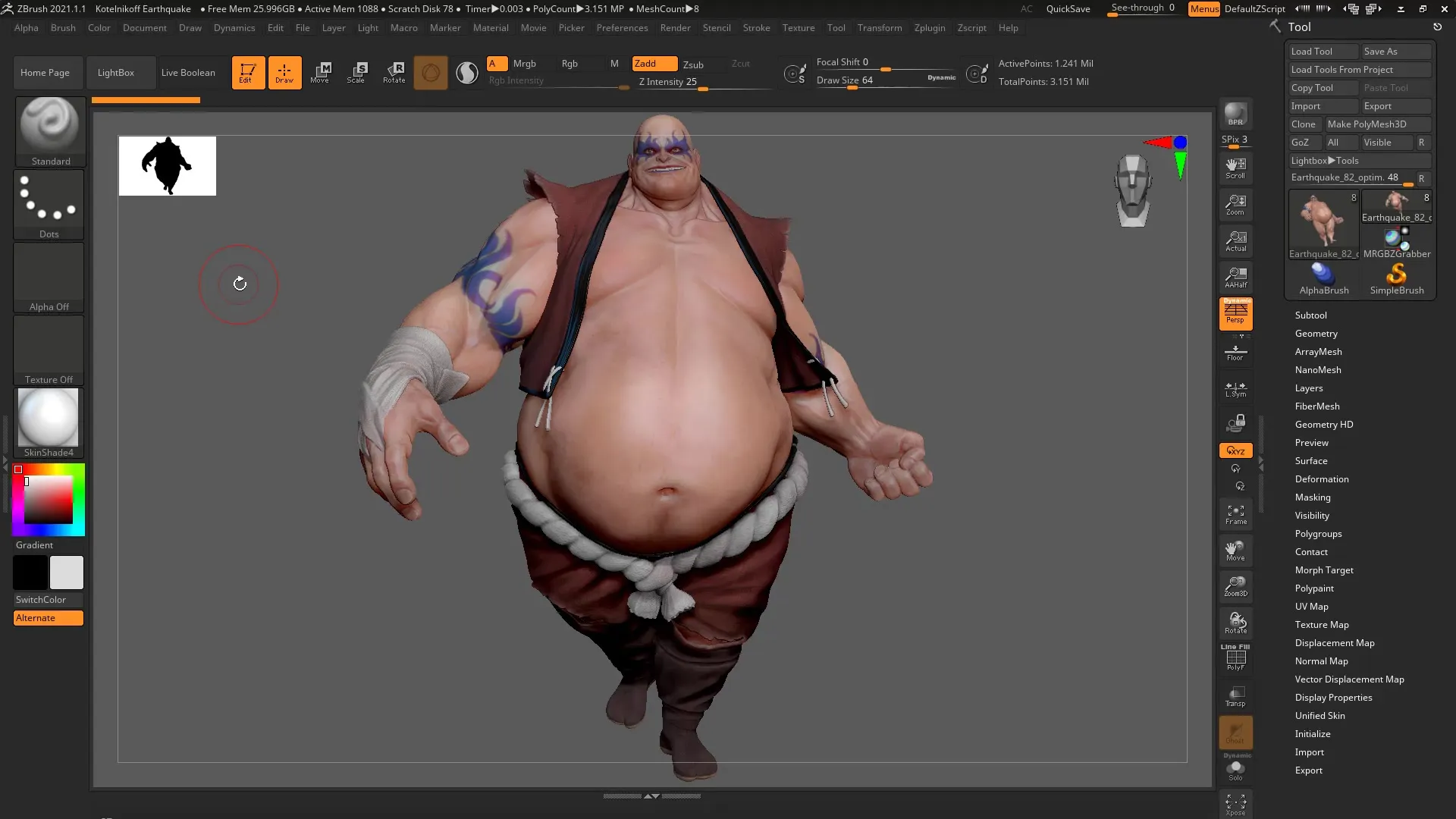
Task: Open the Zplugin menu
Action: tap(930, 28)
